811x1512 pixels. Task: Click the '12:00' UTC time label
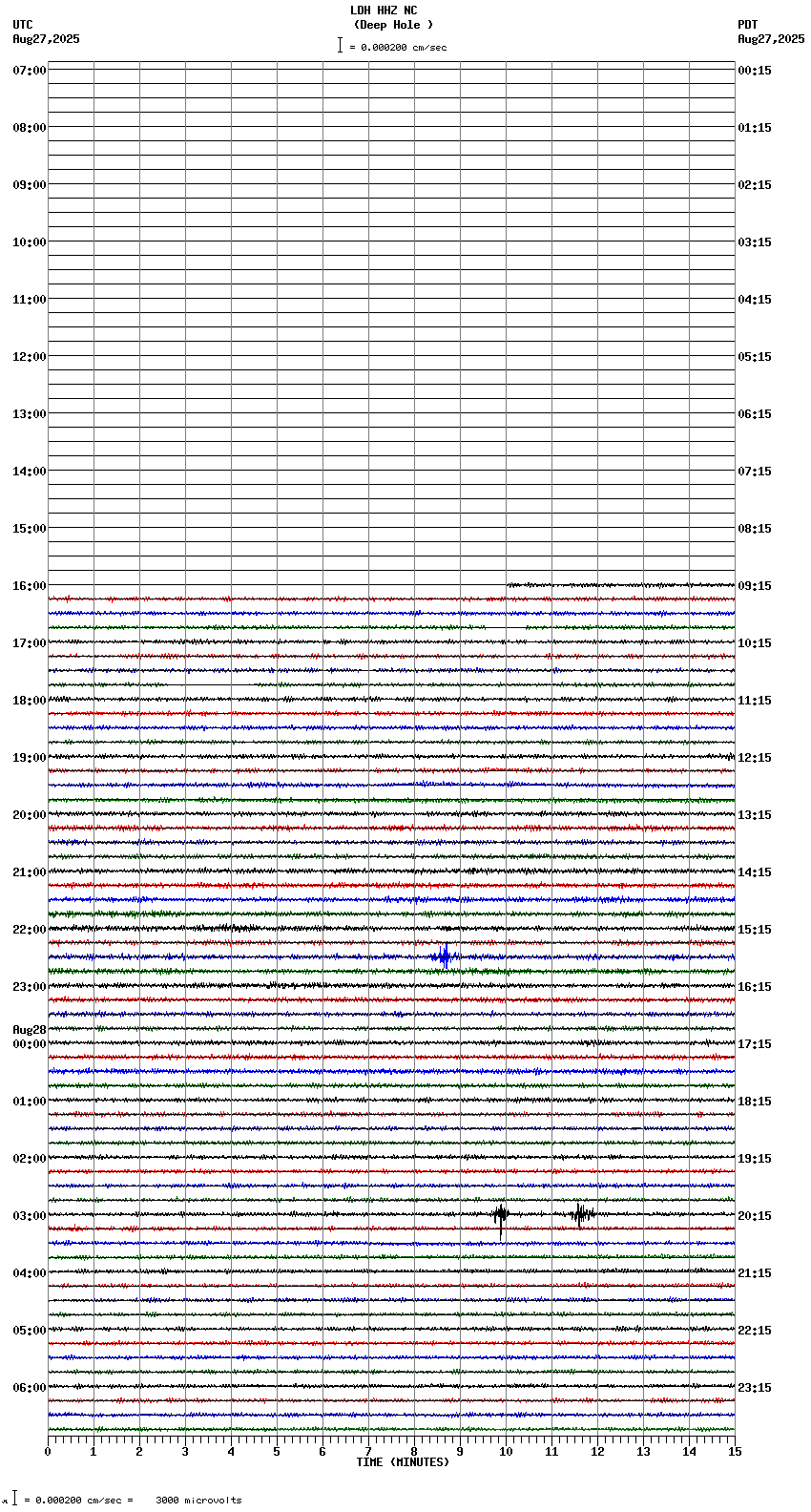tap(30, 357)
